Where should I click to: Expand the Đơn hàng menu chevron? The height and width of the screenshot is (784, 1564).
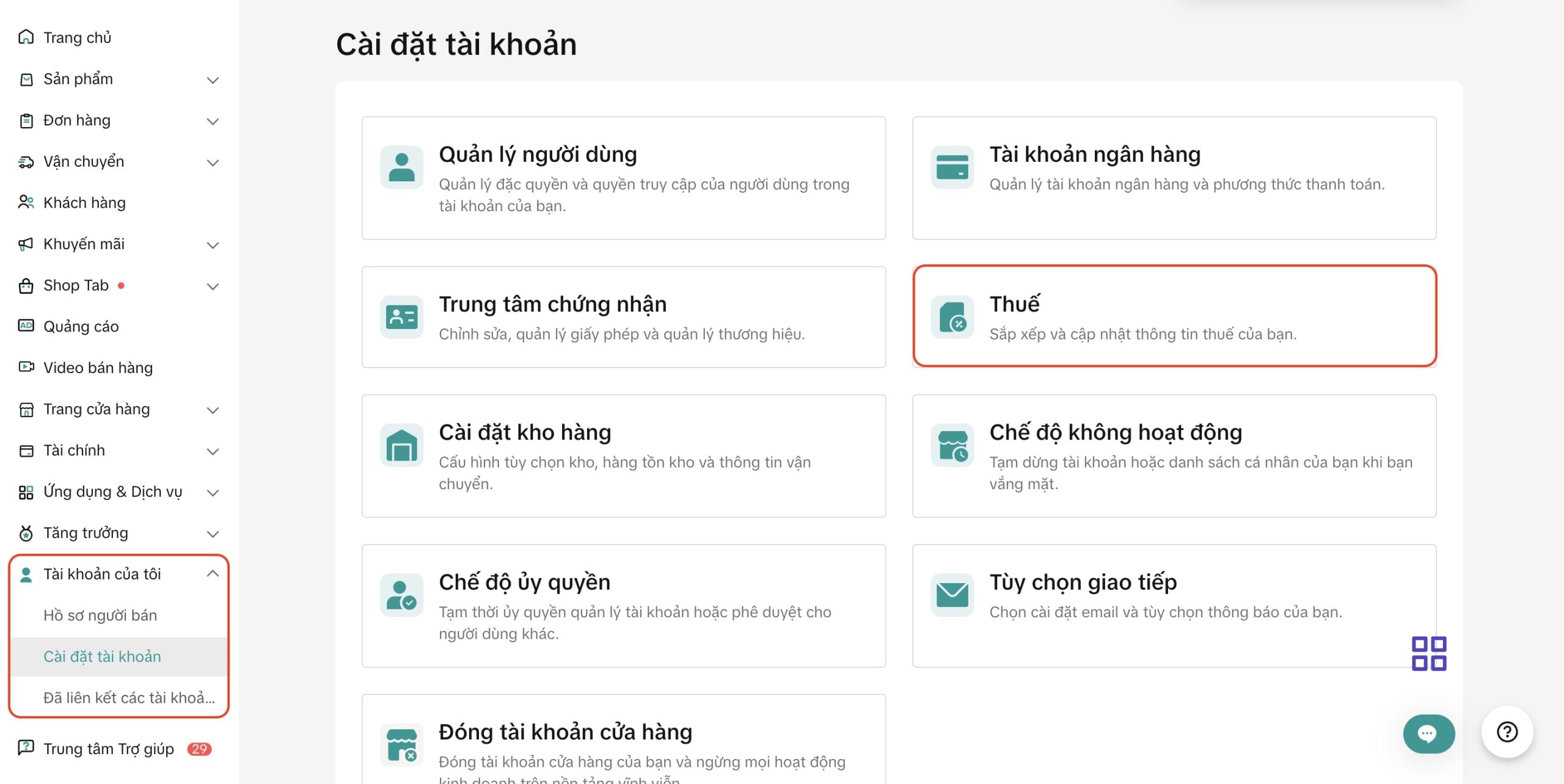click(213, 121)
